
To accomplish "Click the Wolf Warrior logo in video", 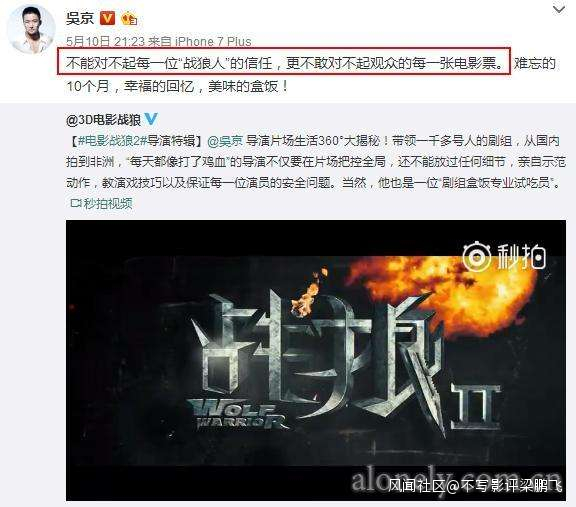I will [x=237, y=414].
